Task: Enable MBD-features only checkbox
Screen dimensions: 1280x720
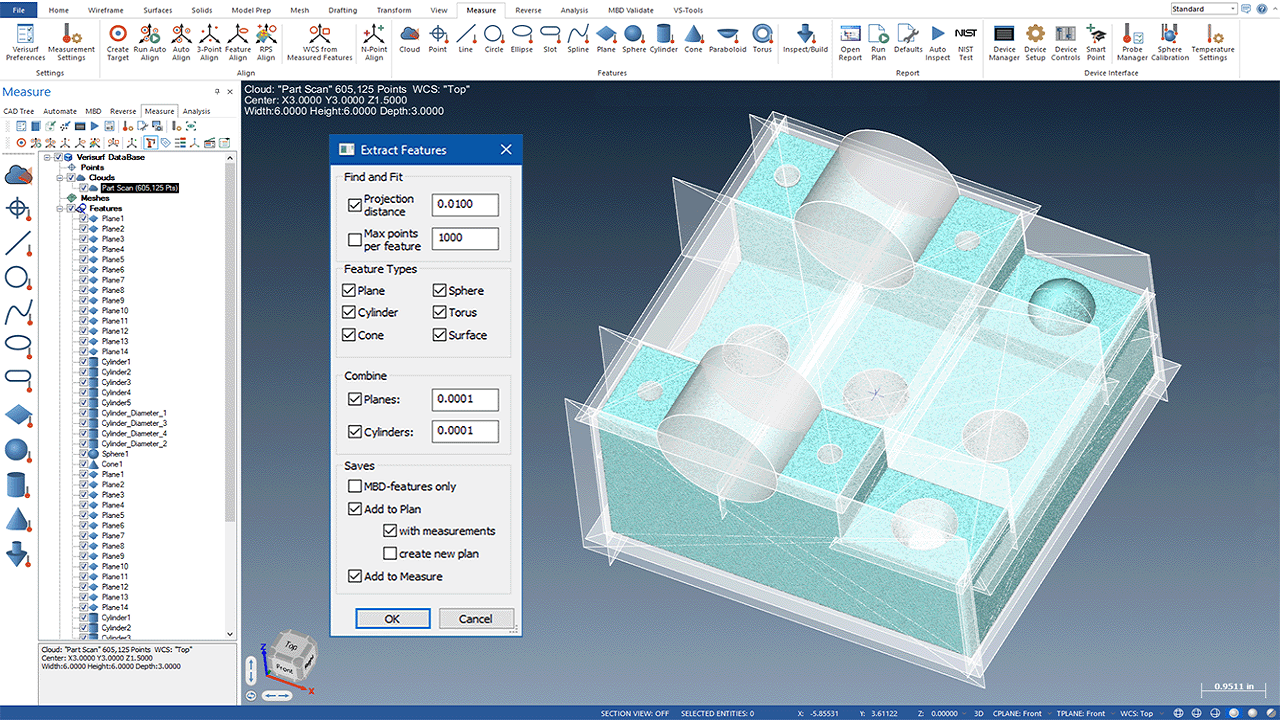Action: pos(355,487)
